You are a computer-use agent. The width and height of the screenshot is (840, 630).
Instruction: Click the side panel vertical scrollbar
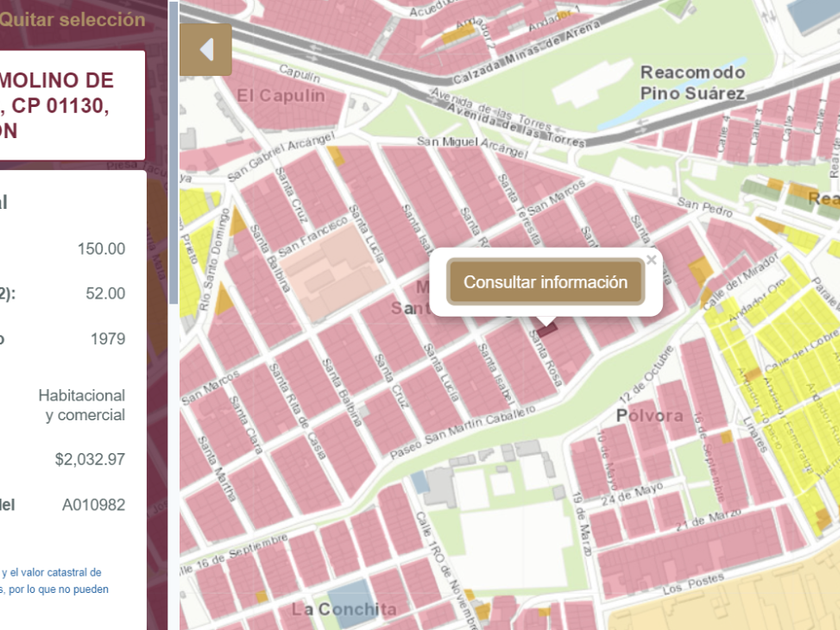(174, 153)
